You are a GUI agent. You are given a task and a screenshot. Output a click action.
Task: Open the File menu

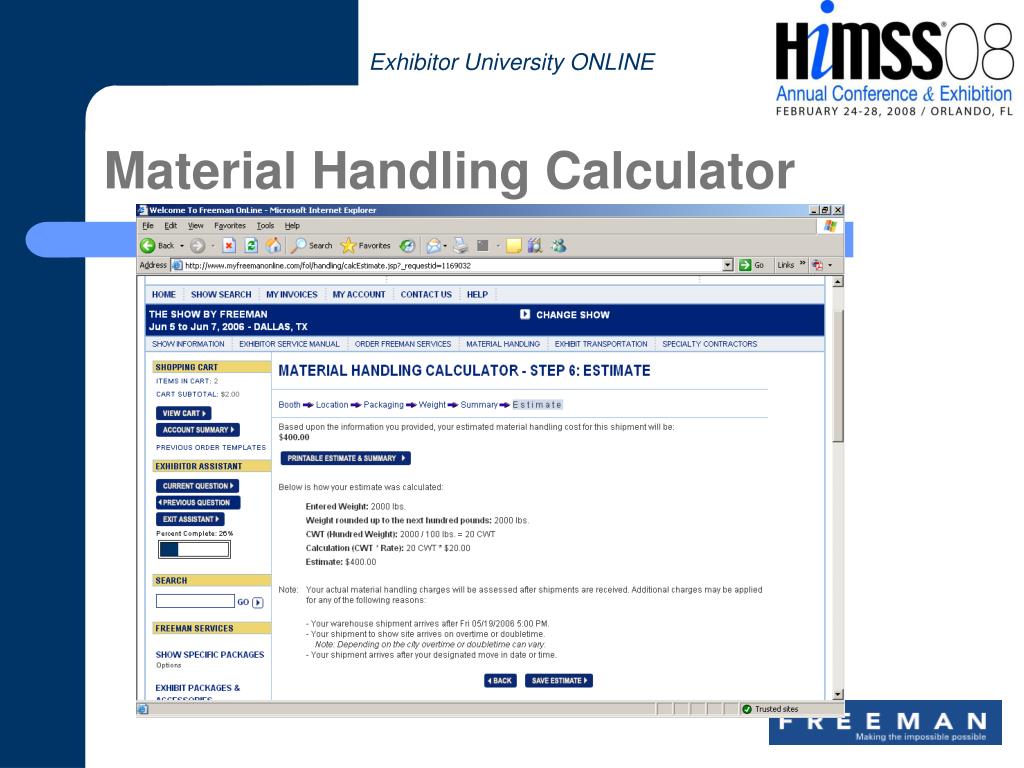pos(148,226)
